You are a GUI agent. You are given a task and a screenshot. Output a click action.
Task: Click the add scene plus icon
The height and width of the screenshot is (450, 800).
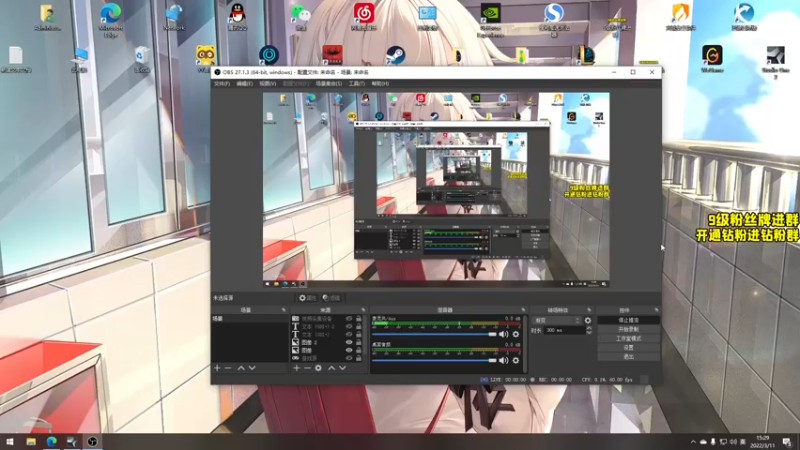point(217,368)
